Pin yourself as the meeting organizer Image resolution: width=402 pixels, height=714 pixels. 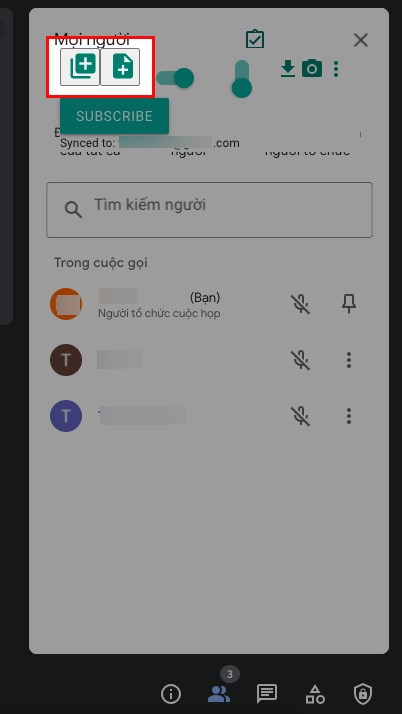click(x=349, y=304)
